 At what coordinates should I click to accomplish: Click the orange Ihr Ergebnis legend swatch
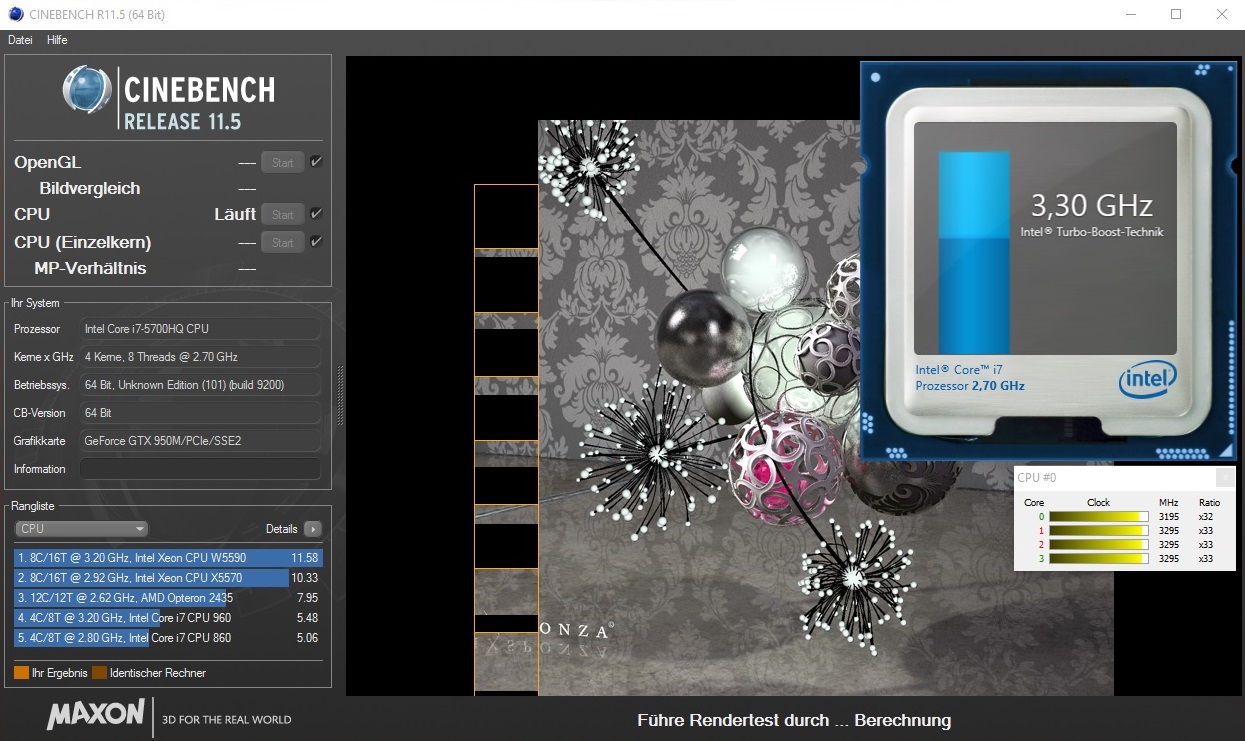click(21, 673)
